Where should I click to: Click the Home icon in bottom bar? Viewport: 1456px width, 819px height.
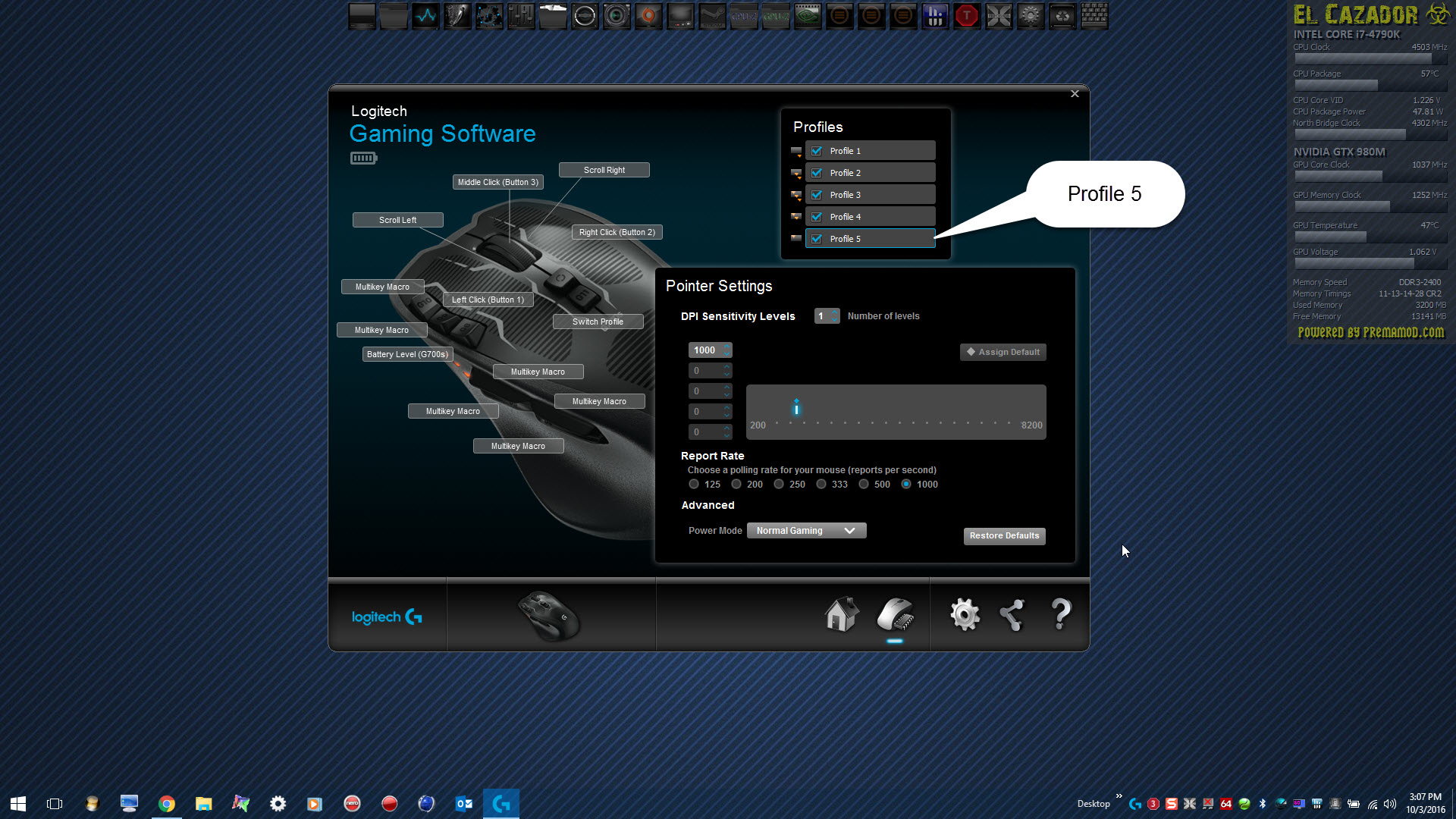(842, 614)
